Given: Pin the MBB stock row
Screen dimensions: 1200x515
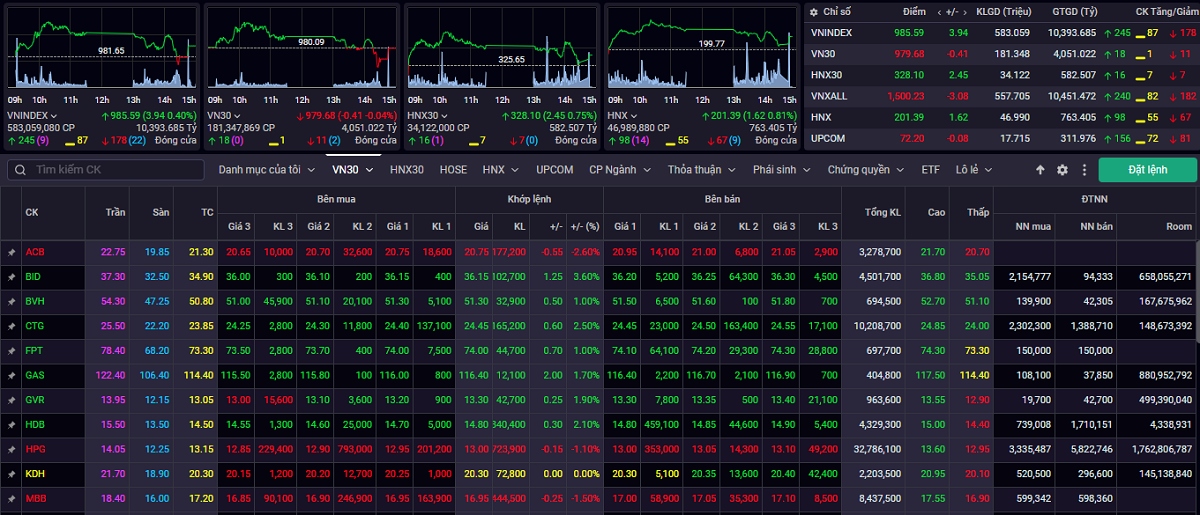Looking at the screenshot, I should (11, 498).
